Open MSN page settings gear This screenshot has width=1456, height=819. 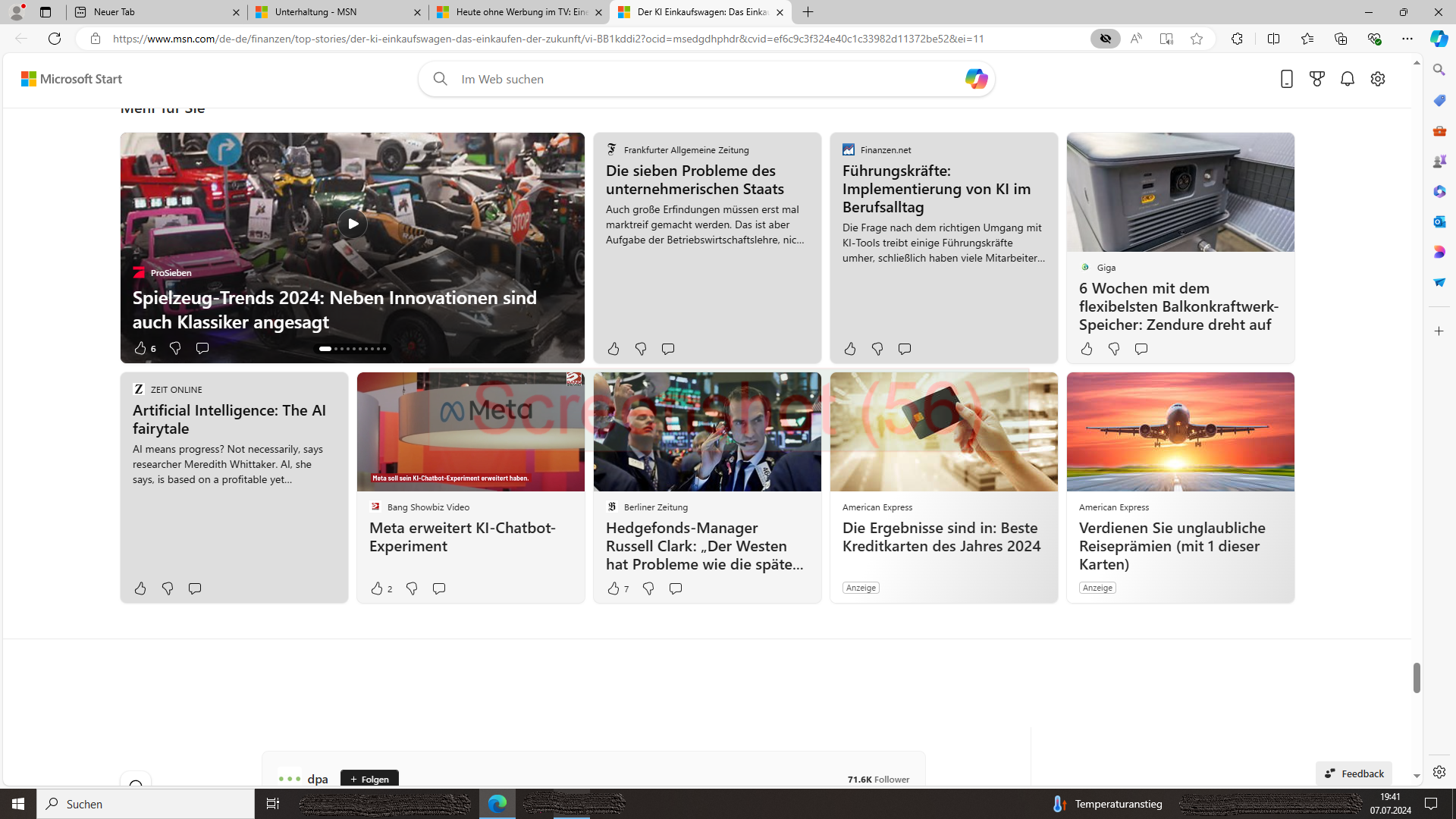pyautogui.click(x=1378, y=79)
